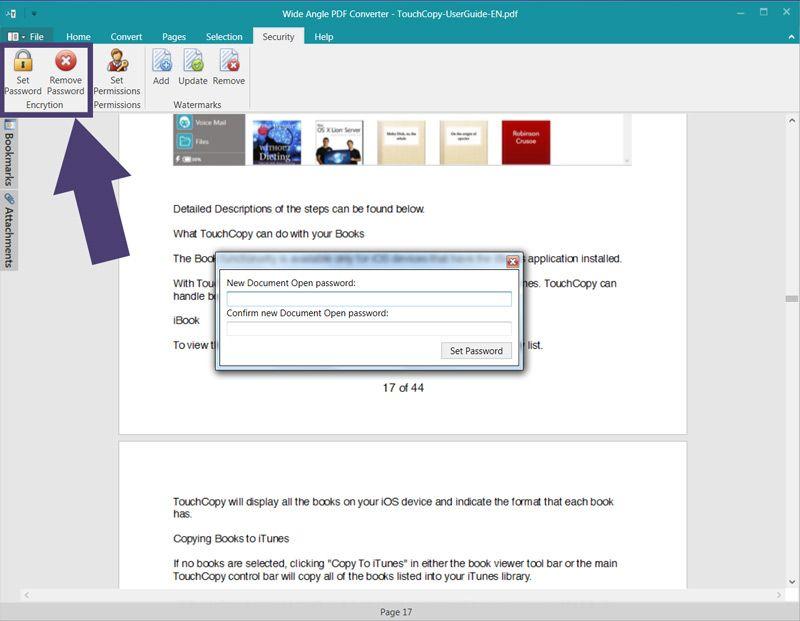Screen dimensions: 800x621
Task: Click the Update watermark icon
Action: coord(192,63)
